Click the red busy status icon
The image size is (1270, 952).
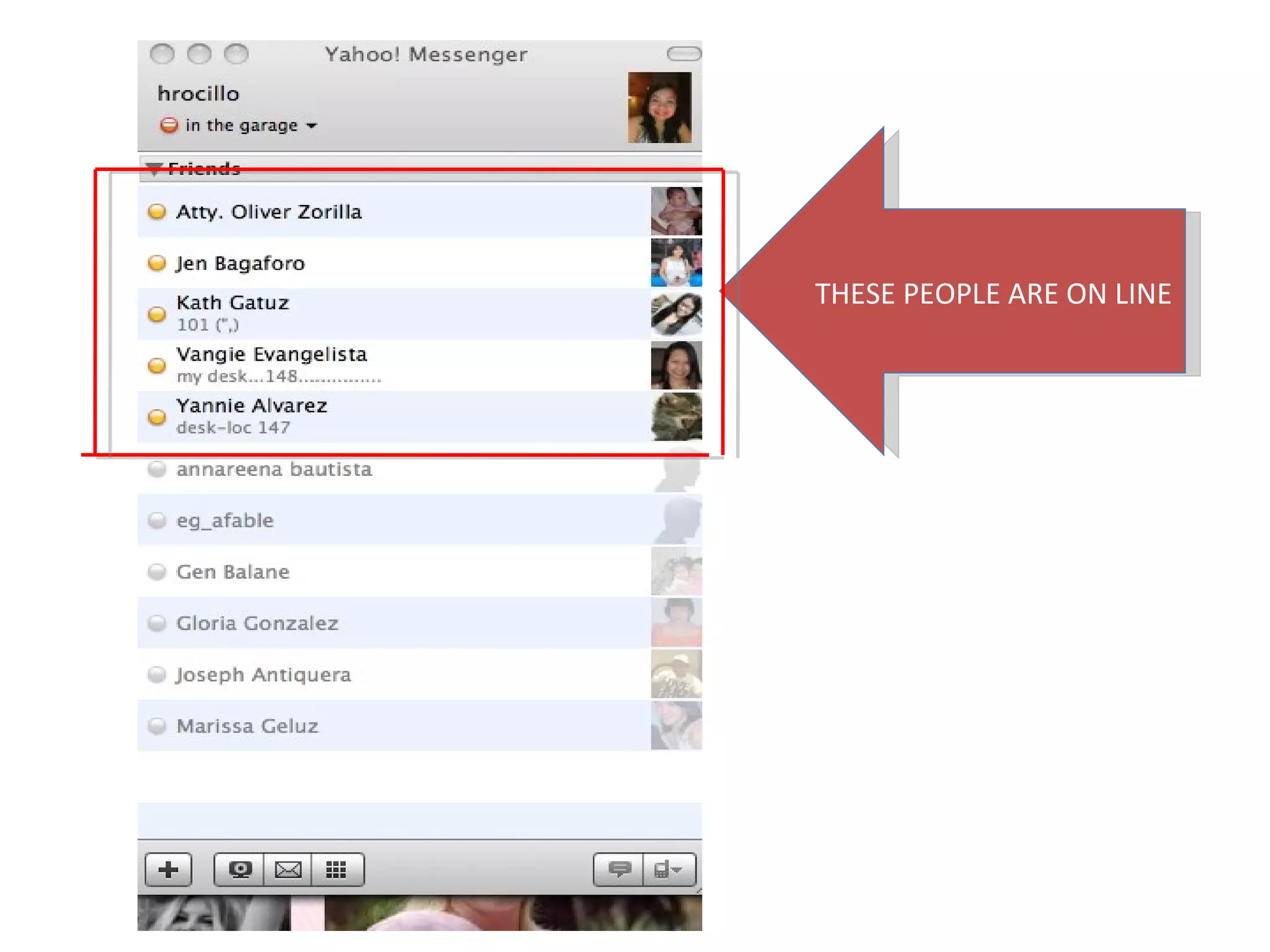169,125
